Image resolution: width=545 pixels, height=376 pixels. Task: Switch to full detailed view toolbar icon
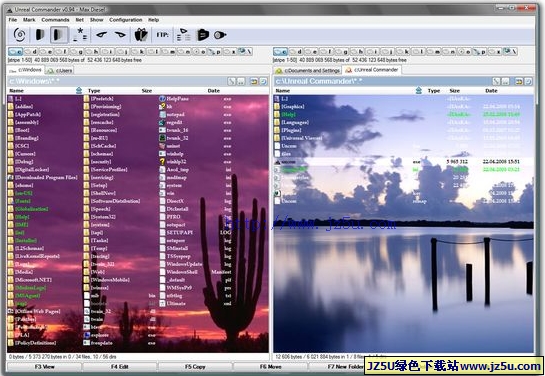click(59, 35)
